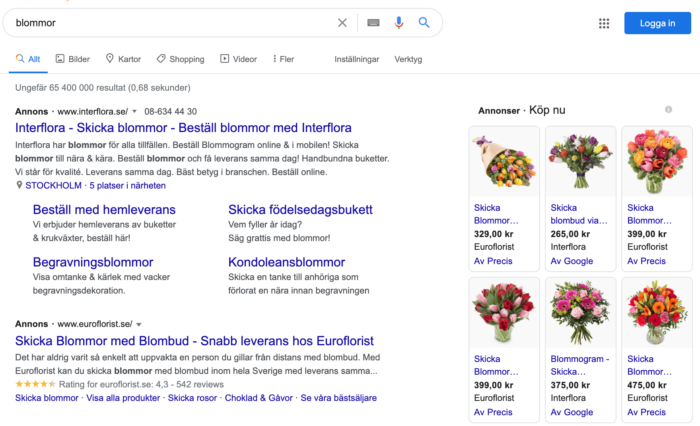700x426 pixels.
Task: Click the first-row 399,00 kr bouquet image
Action: point(657,162)
